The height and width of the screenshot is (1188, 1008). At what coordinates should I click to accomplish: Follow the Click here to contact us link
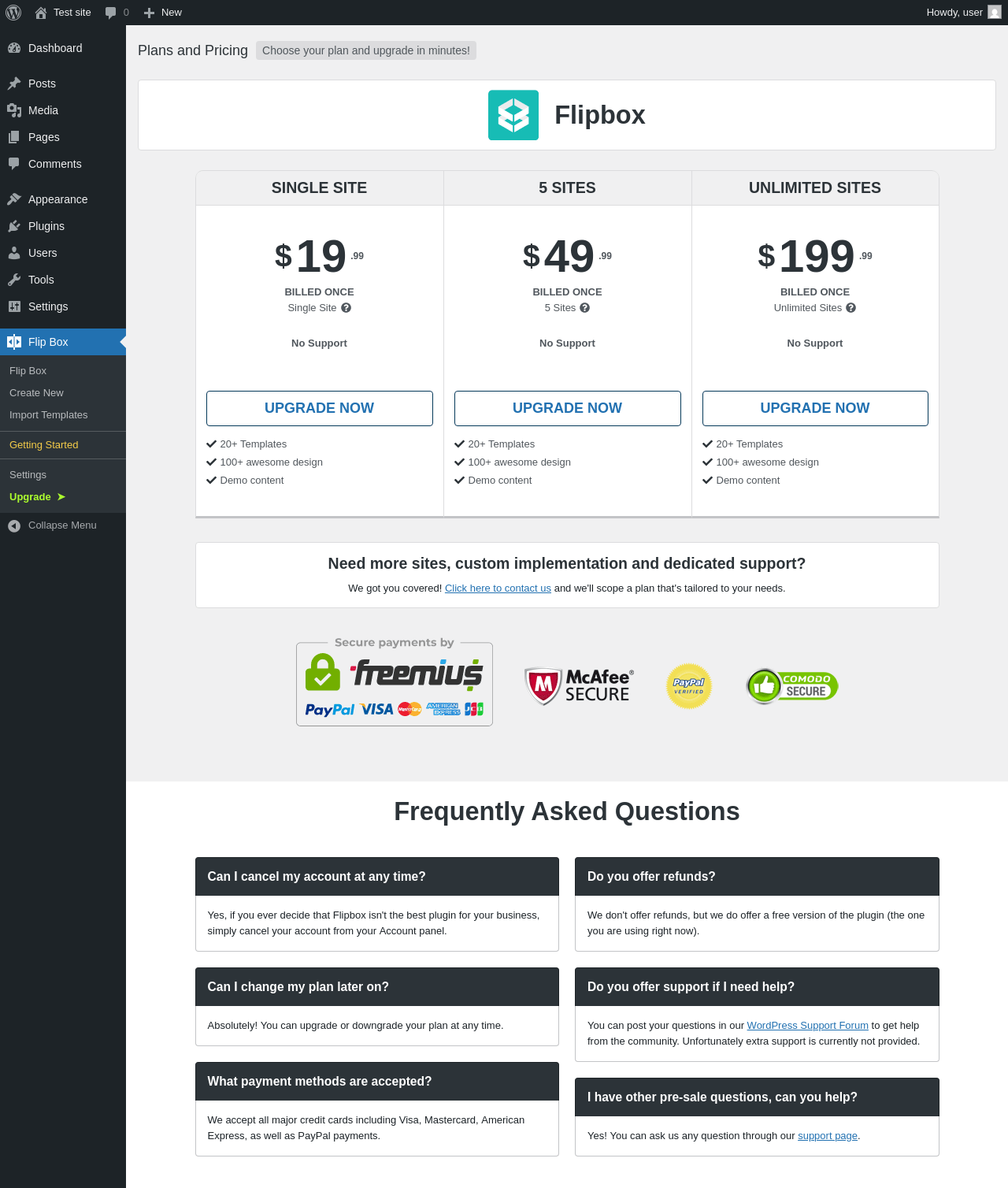498,588
